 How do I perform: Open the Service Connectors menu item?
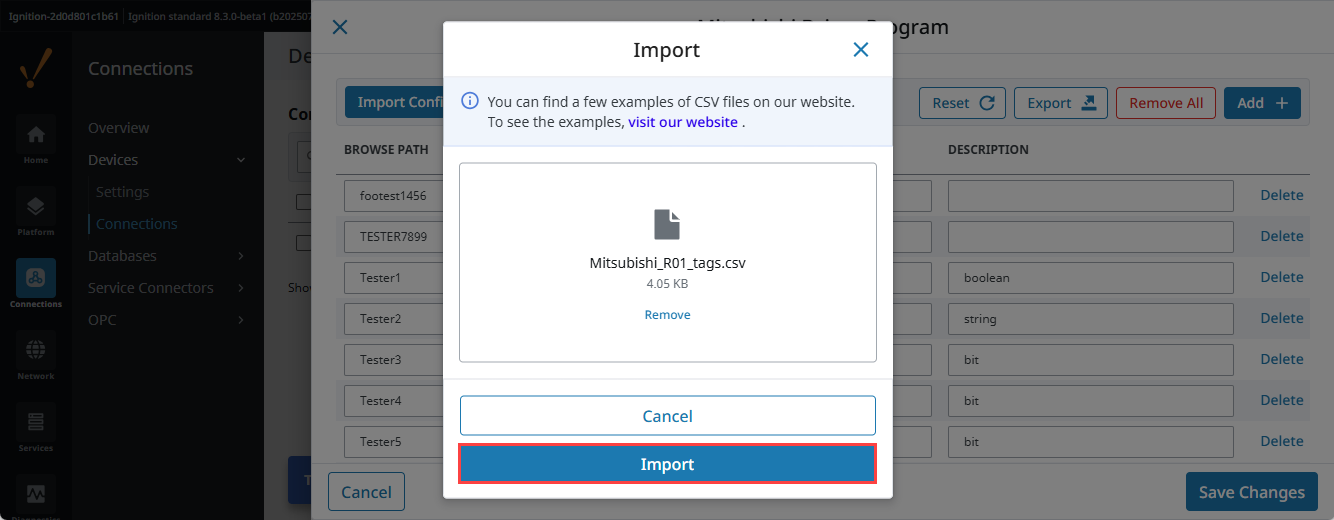pyautogui.click(x=150, y=288)
